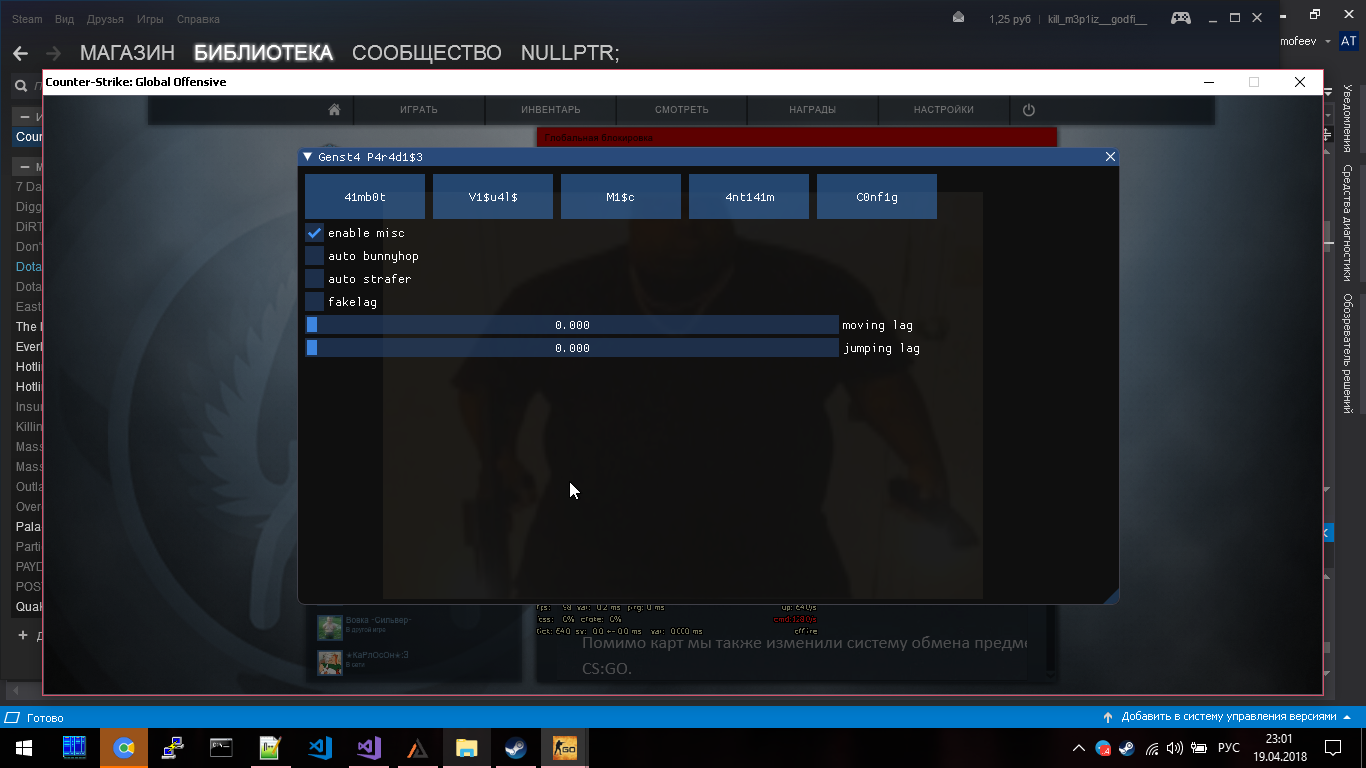Viewport: 1366px width, 768px height.
Task: Click the plus icon below Steam's game list
Action: (23, 635)
